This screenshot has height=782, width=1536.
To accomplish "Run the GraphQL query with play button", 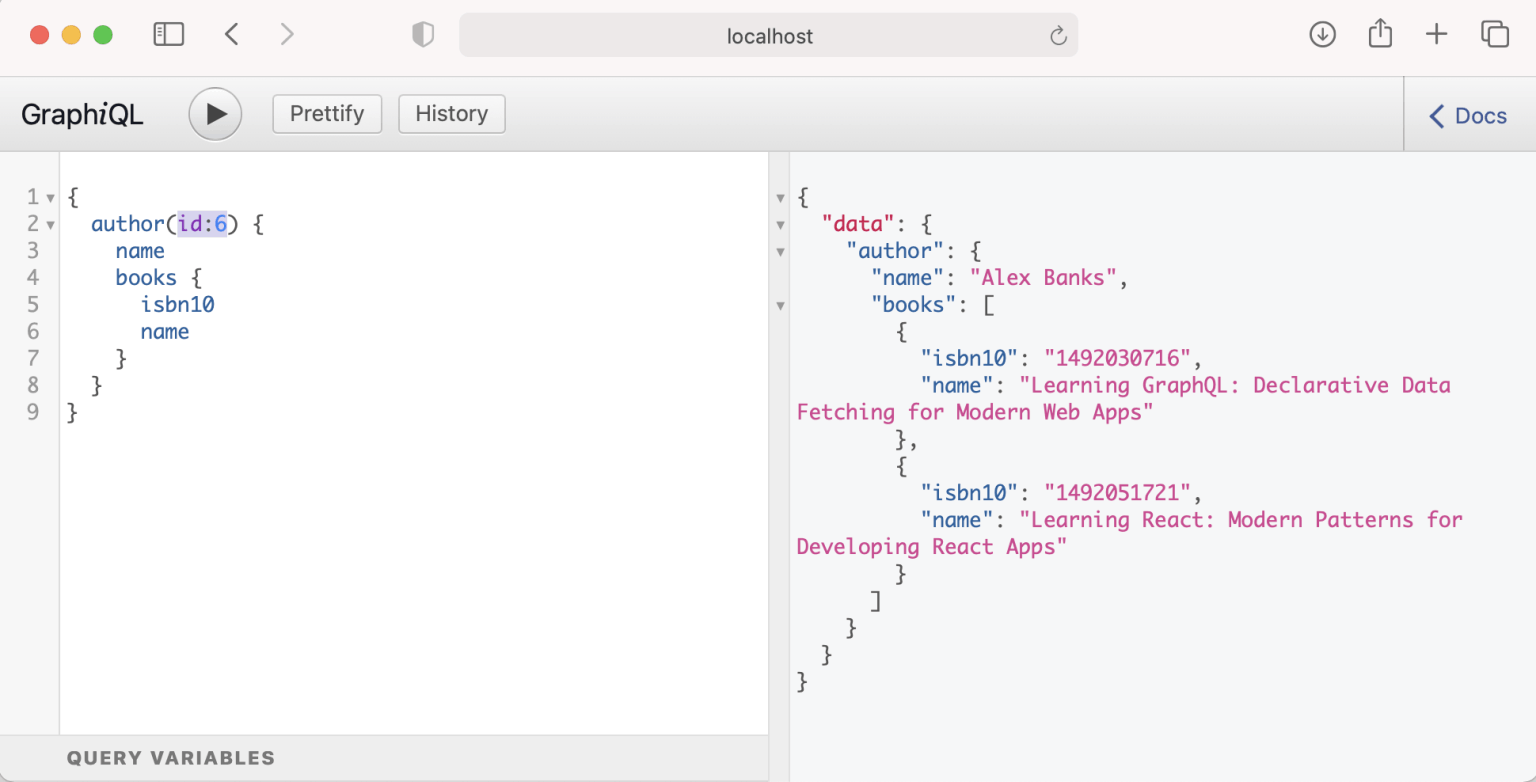I will (x=215, y=114).
